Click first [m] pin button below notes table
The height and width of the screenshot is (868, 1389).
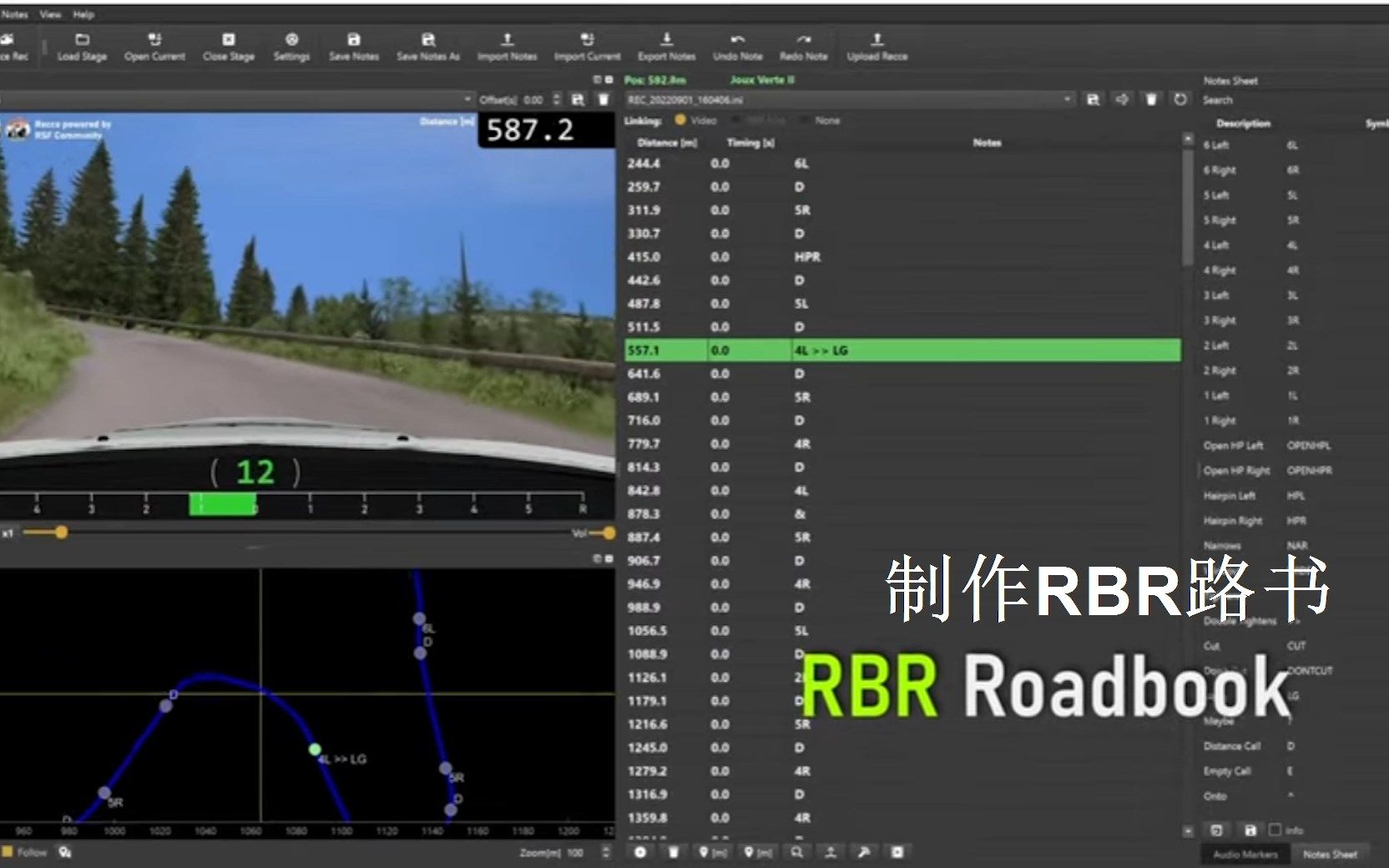coord(711,852)
